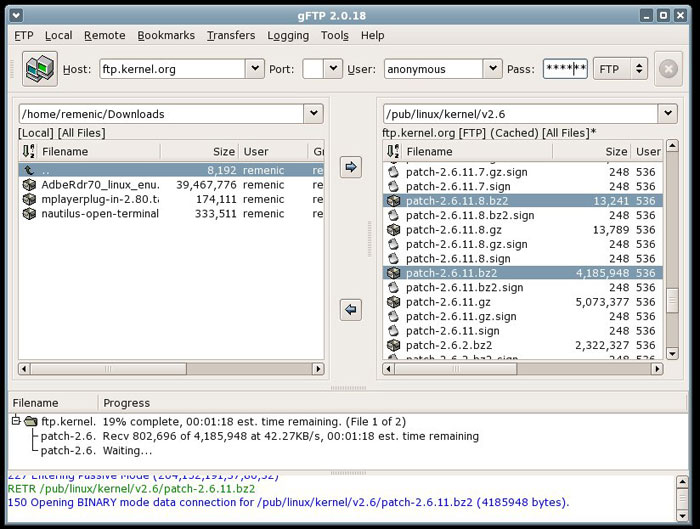Click the patch-2.6.11.gz.sign file icon
This screenshot has height=529, width=700.
393,316
